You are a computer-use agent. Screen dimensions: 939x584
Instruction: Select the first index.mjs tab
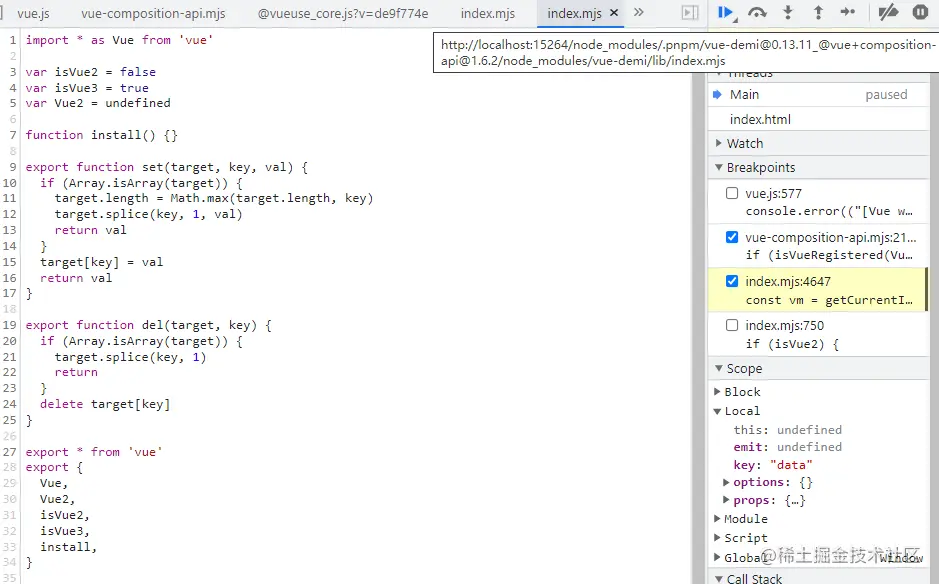coord(487,13)
